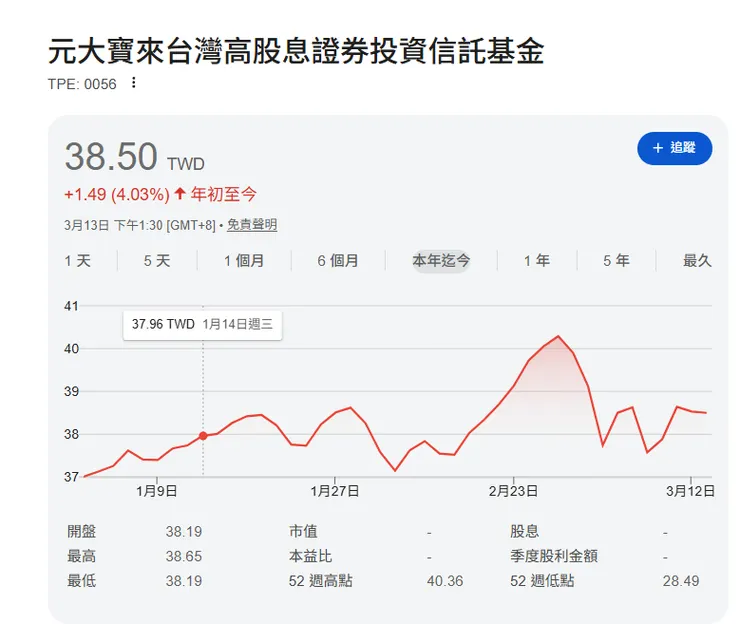The height and width of the screenshot is (640, 740).
Task: Click the 本益比 label
Action: click(x=310, y=556)
